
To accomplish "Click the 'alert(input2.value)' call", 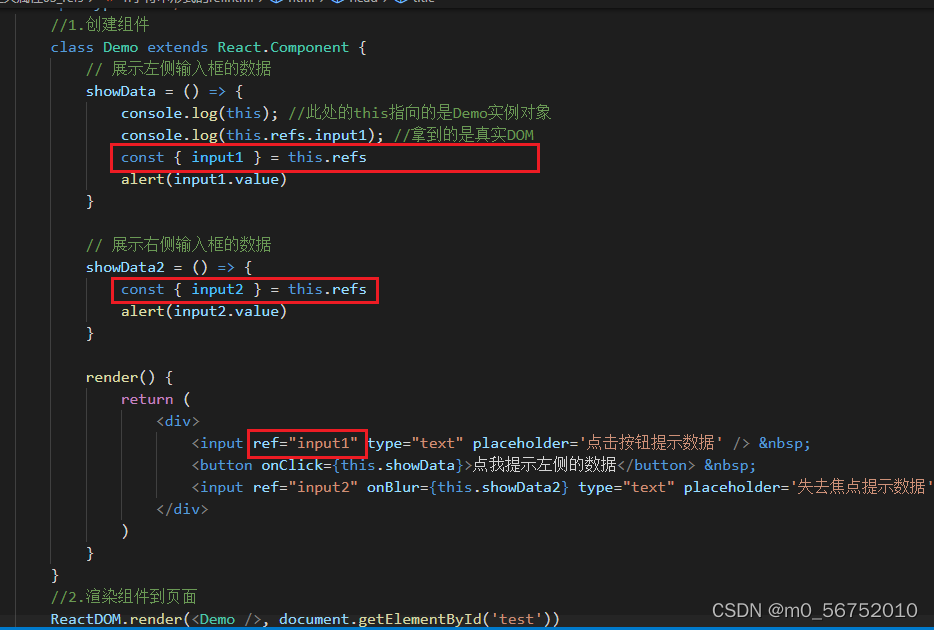I will click(204, 311).
